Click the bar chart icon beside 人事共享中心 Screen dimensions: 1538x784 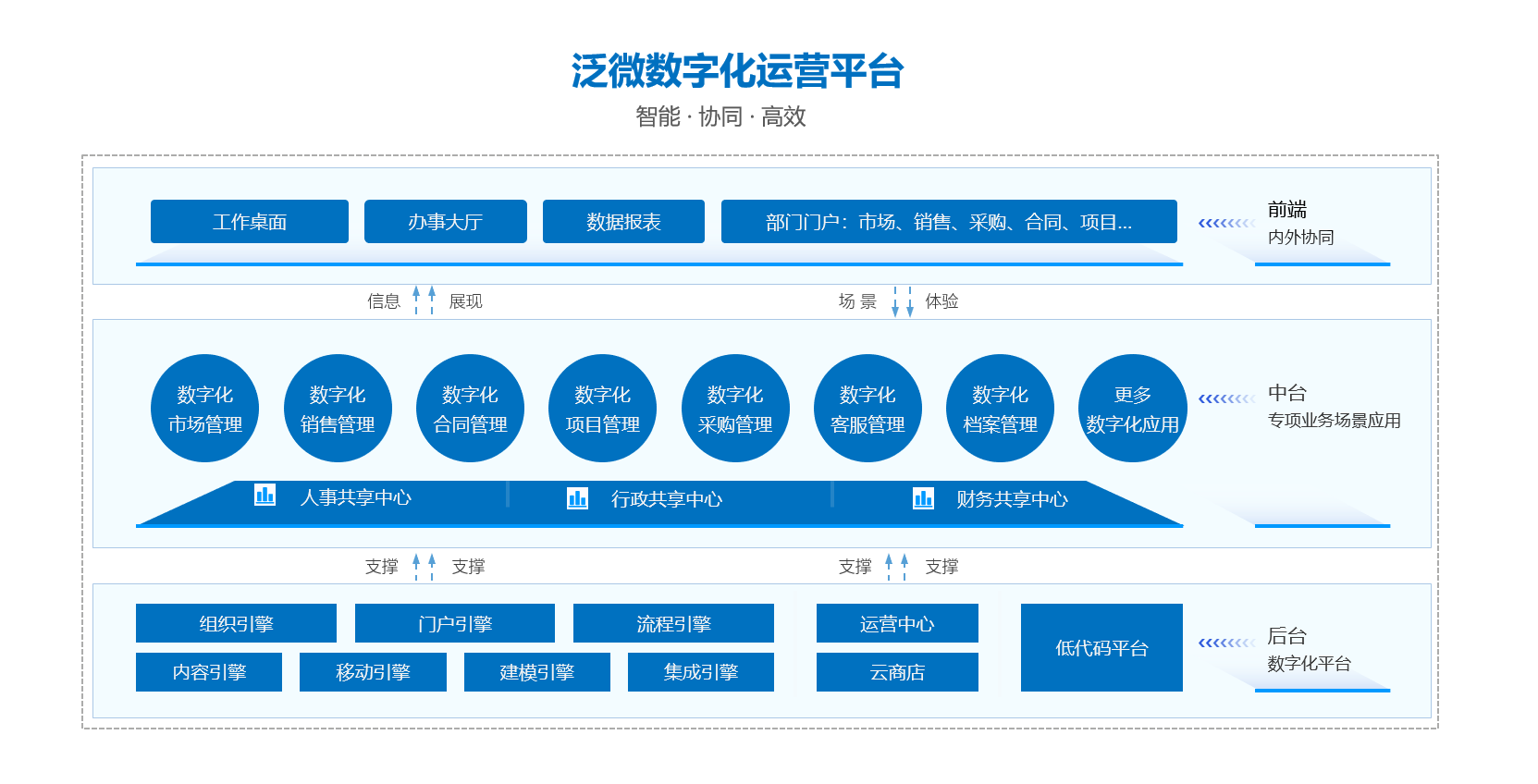pyautogui.click(x=265, y=496)
